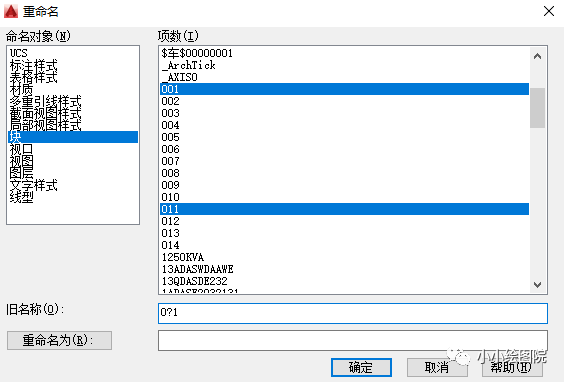
Task: Select 截面视图样式 in the object list
Action: [x=73, y=113]
